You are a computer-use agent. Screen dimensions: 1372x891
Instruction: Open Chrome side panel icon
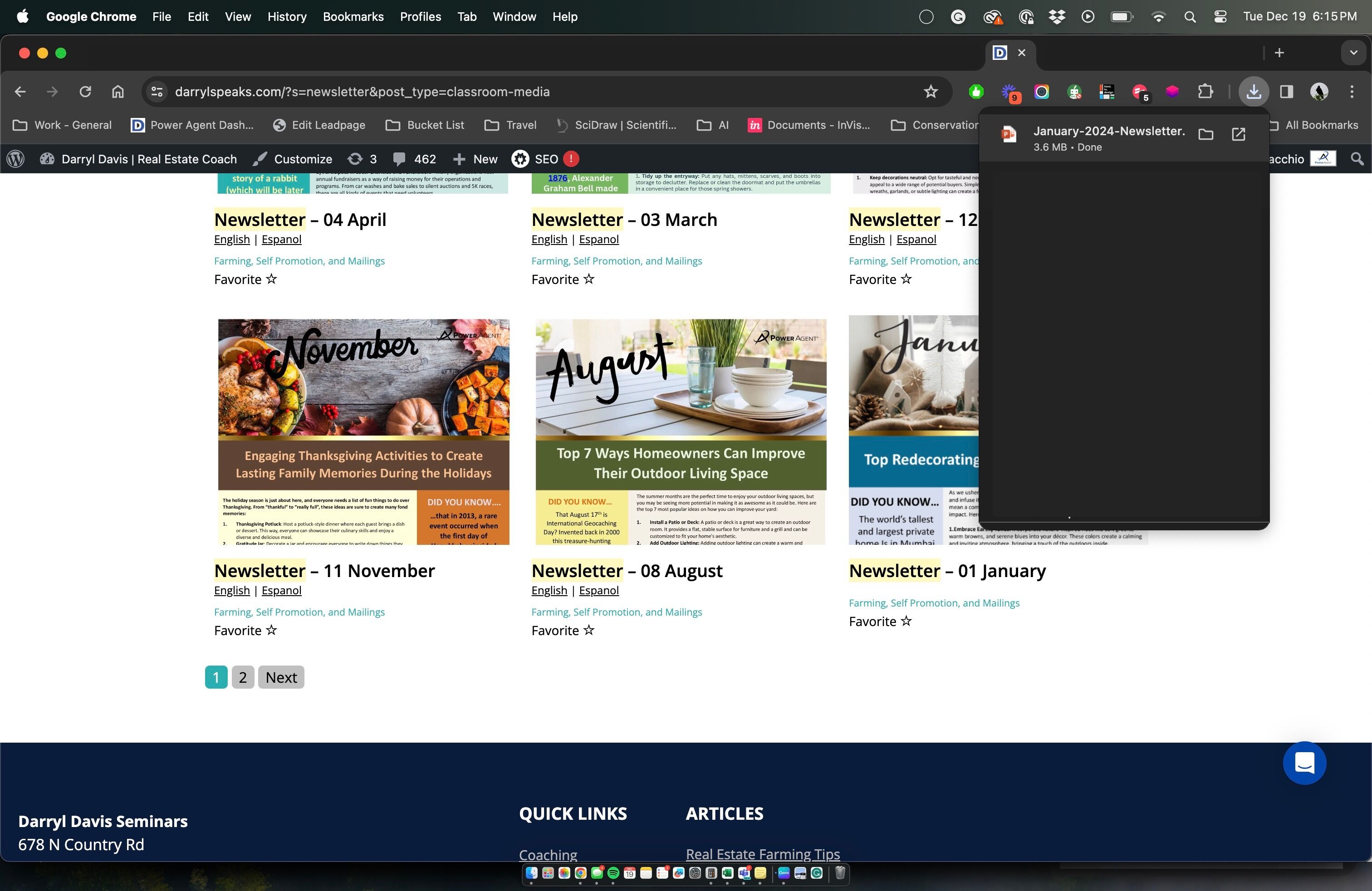coord(1286,92)
